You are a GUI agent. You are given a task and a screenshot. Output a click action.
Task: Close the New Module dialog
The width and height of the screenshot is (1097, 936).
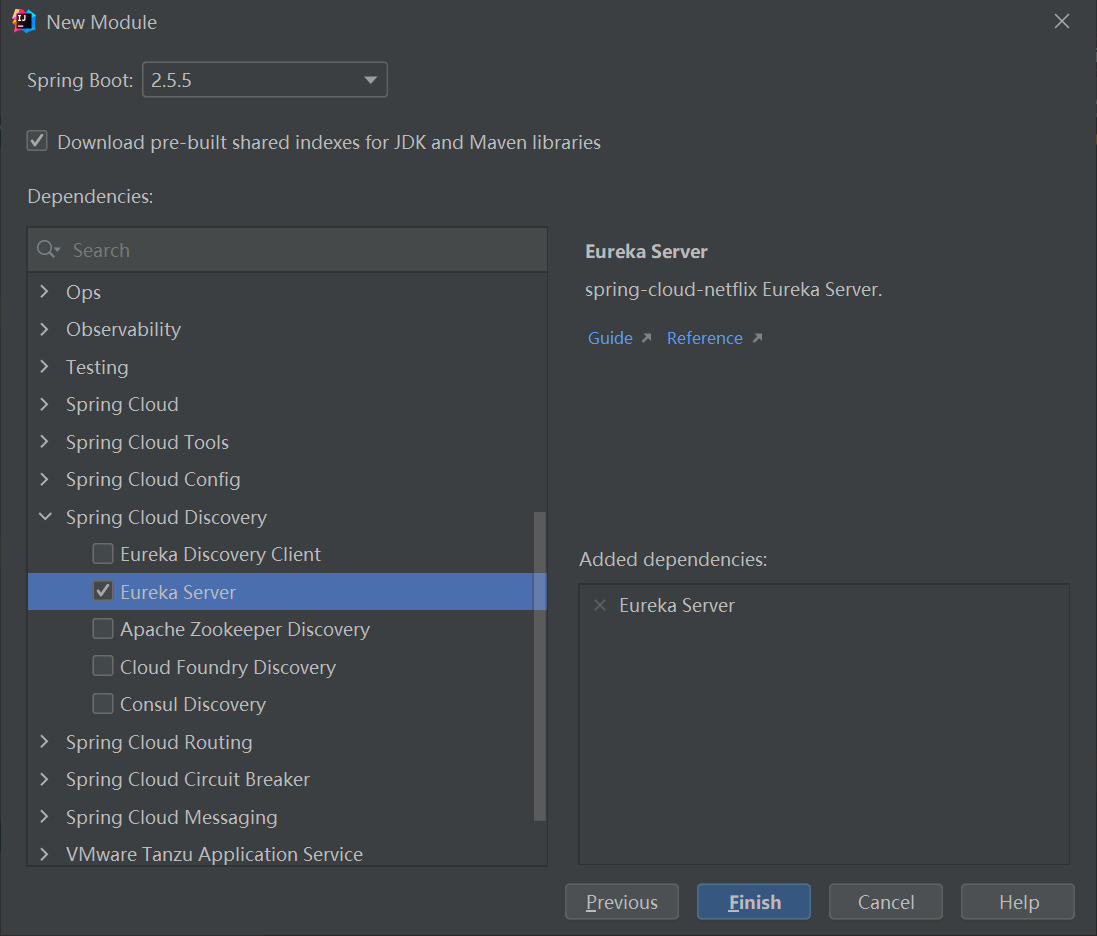[x=1062, y=21]
